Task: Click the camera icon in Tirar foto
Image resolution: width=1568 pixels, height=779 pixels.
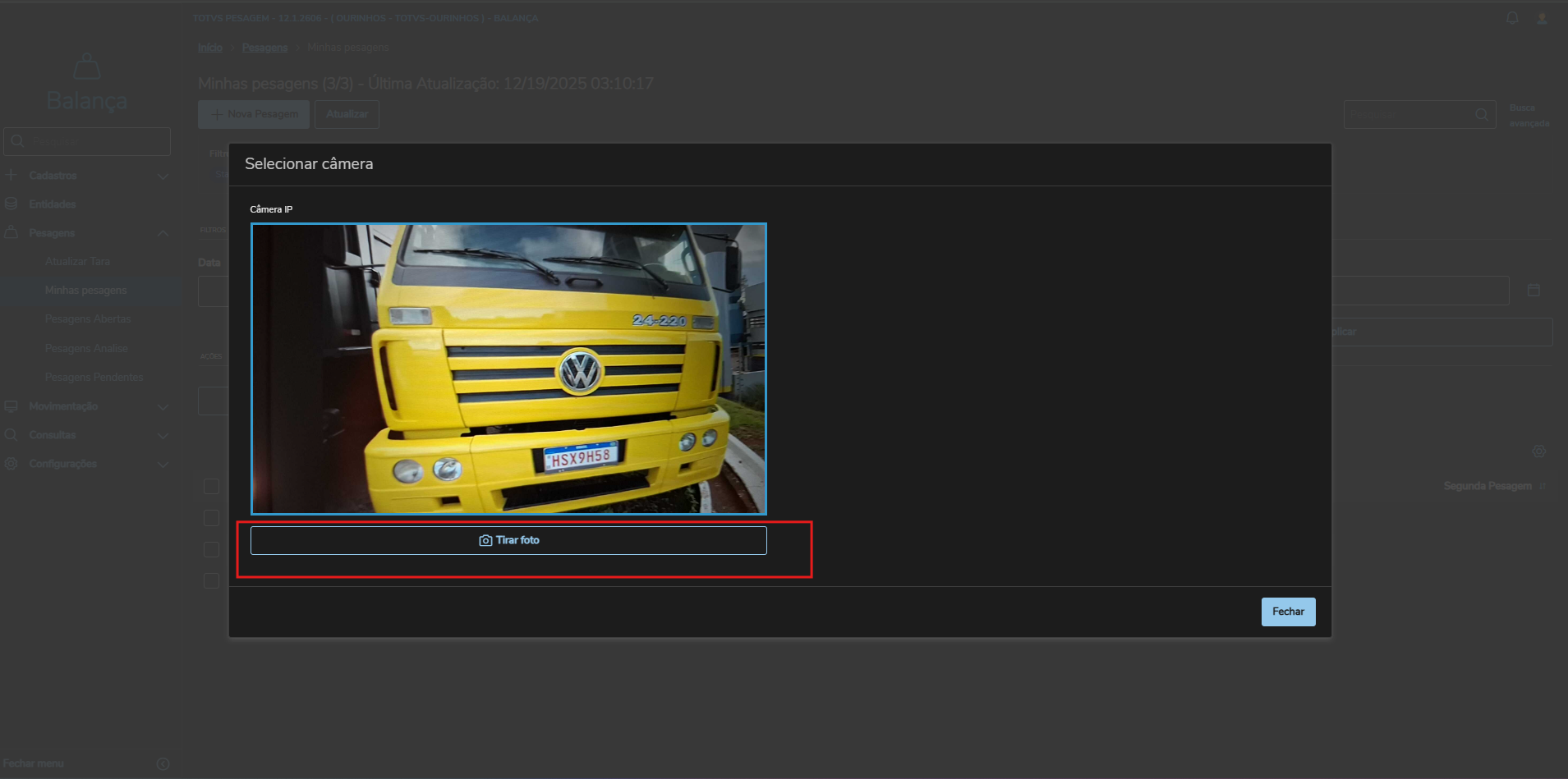Action: point(485,540)
